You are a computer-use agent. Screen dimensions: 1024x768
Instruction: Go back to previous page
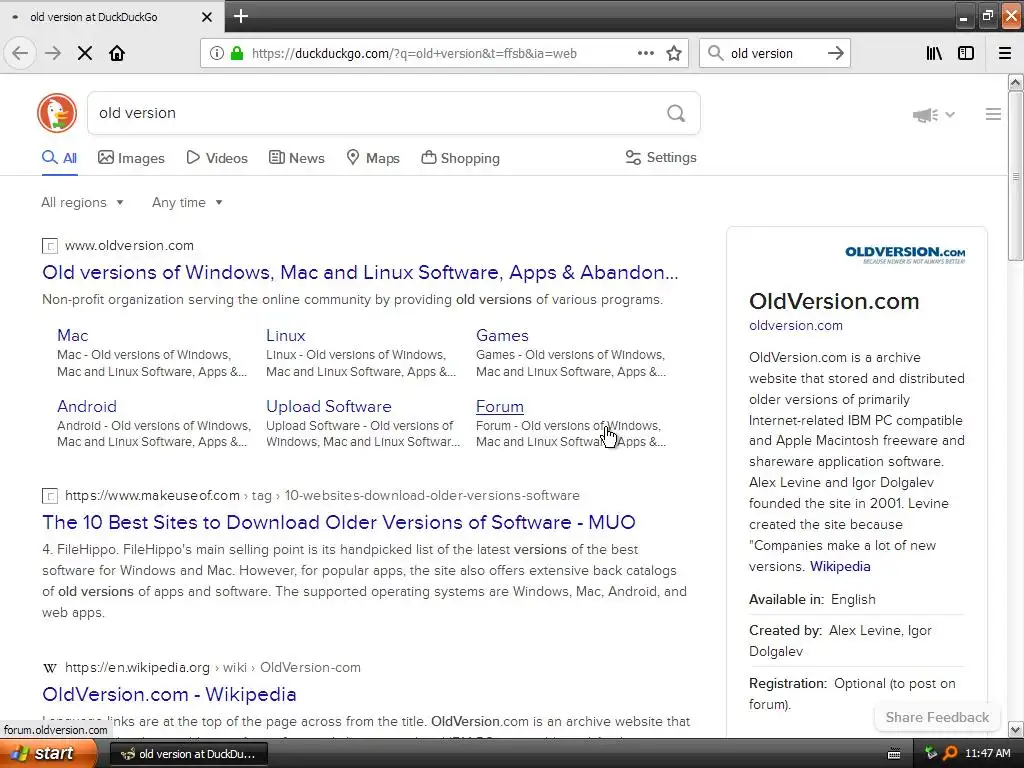point(20,54)
